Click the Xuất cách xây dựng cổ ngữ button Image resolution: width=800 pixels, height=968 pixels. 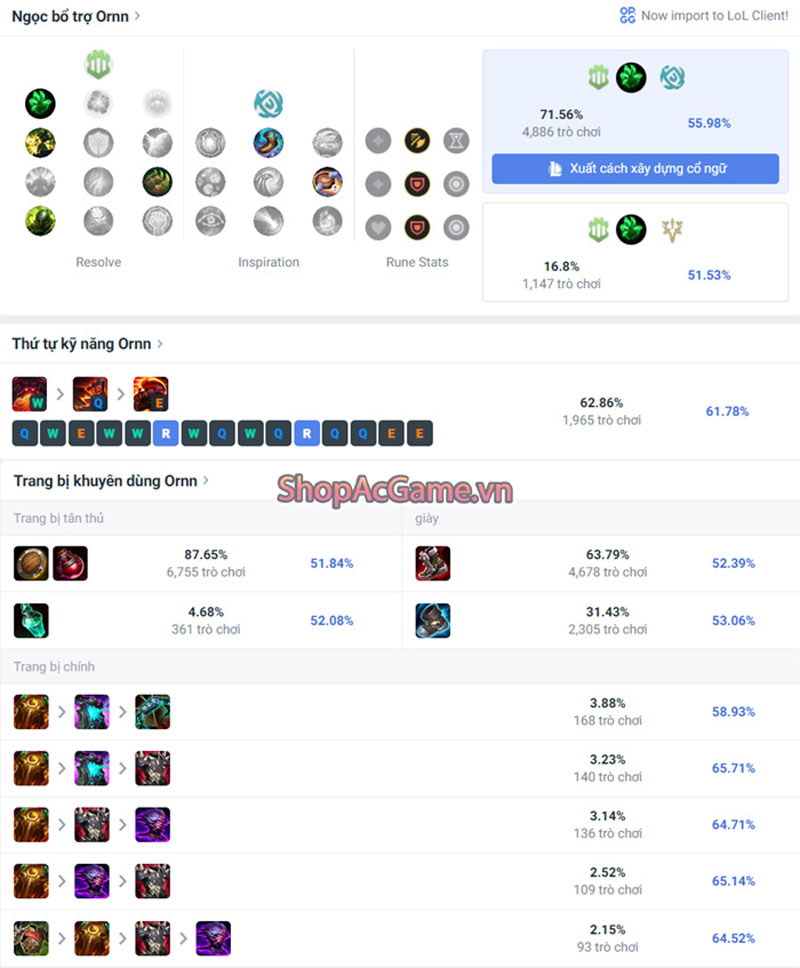635,169
